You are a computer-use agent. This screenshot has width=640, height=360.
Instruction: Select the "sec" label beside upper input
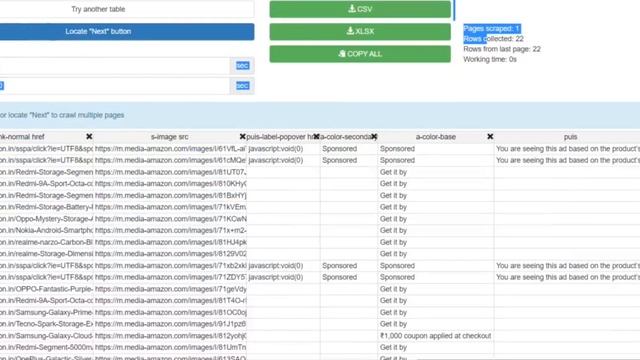coord(242,66)
